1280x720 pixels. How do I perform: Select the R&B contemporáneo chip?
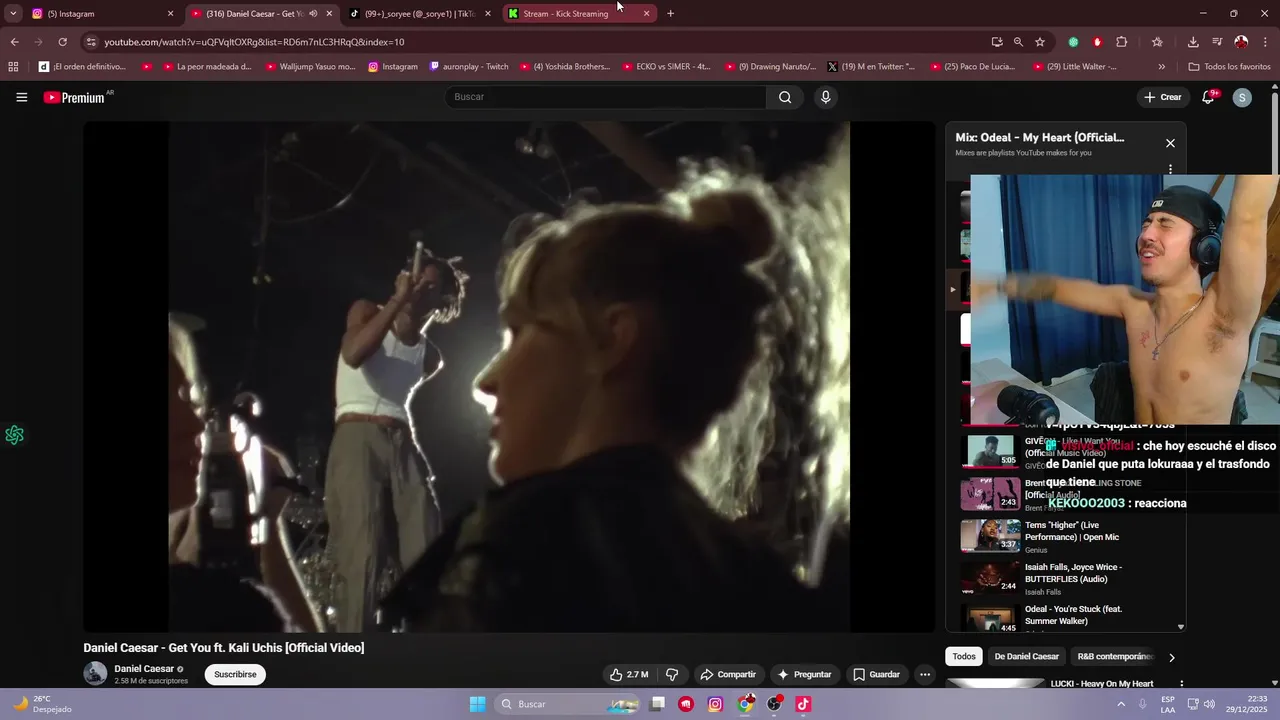pos(1114,657)
